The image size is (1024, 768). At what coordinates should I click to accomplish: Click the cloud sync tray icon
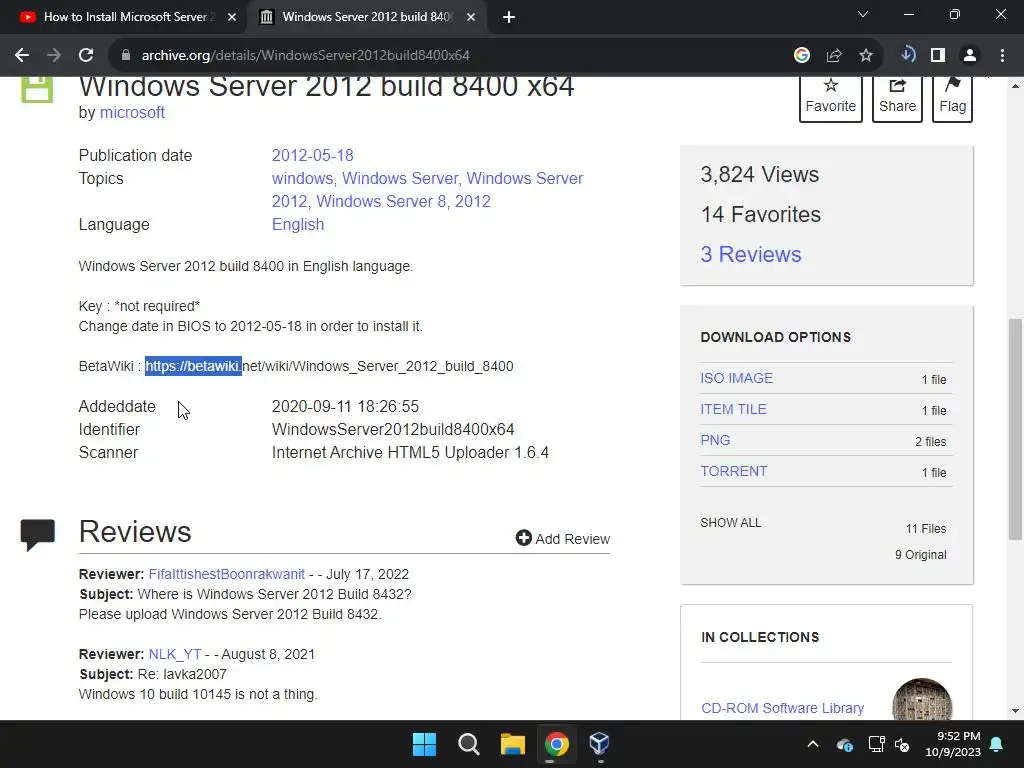(x=844, y=744)
